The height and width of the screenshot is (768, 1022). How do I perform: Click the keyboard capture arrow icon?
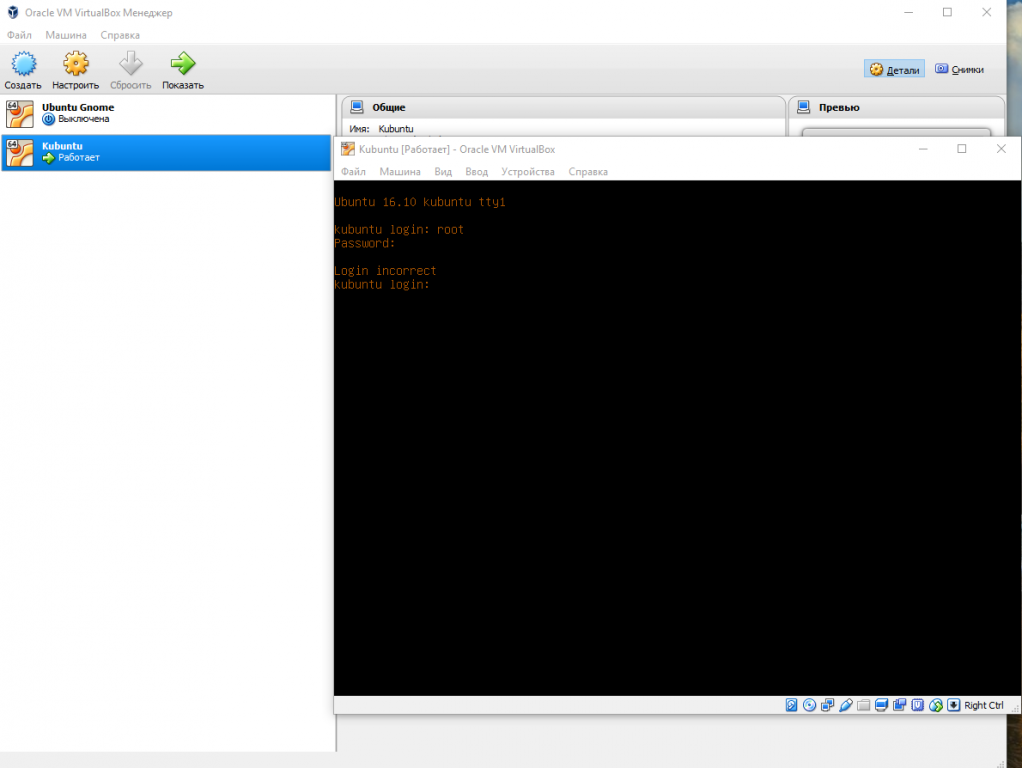(x=954, y=705)
